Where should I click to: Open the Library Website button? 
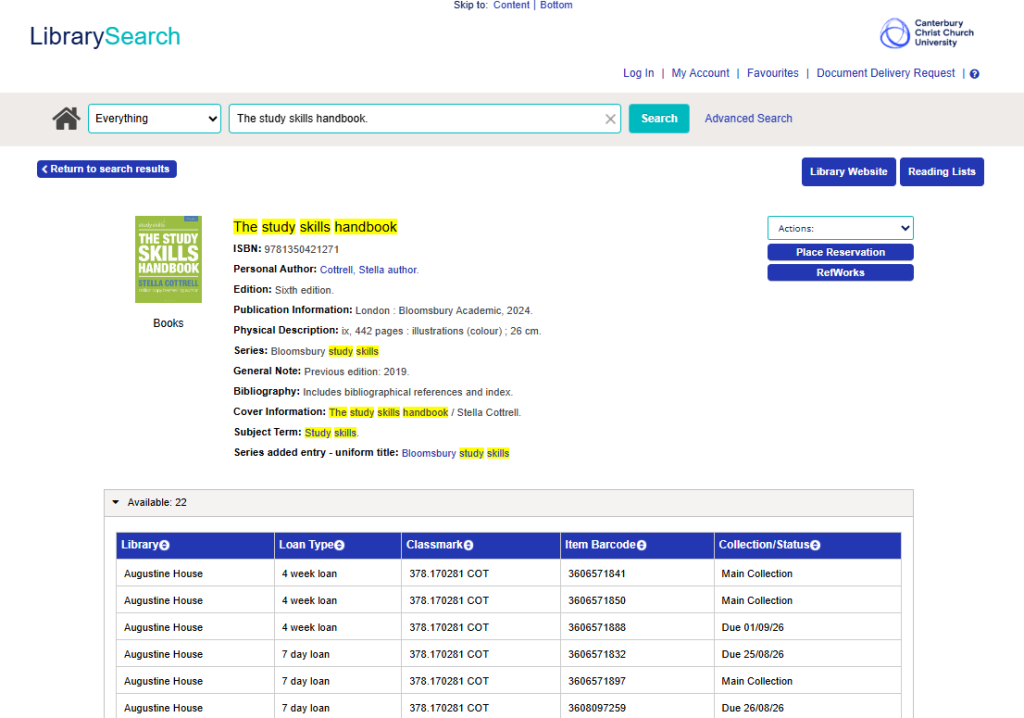848,172
